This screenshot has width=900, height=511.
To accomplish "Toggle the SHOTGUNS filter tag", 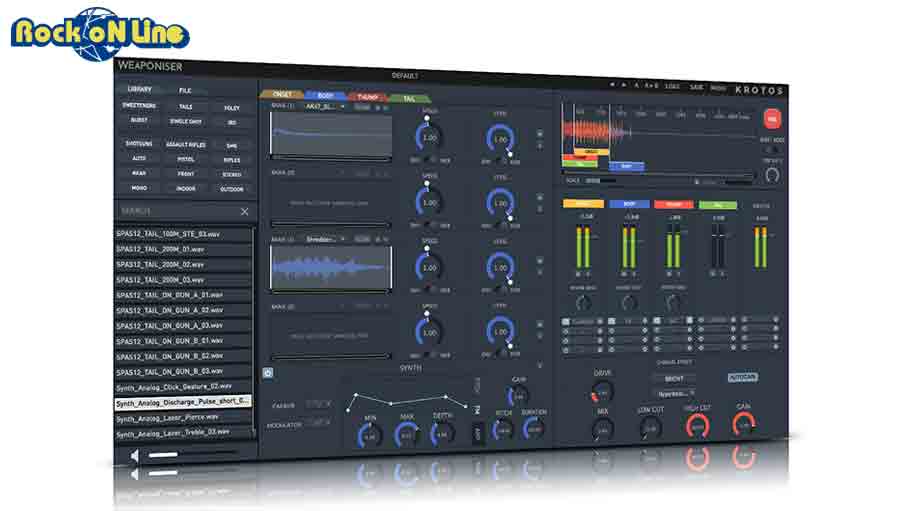I will [x=139, y=144].
